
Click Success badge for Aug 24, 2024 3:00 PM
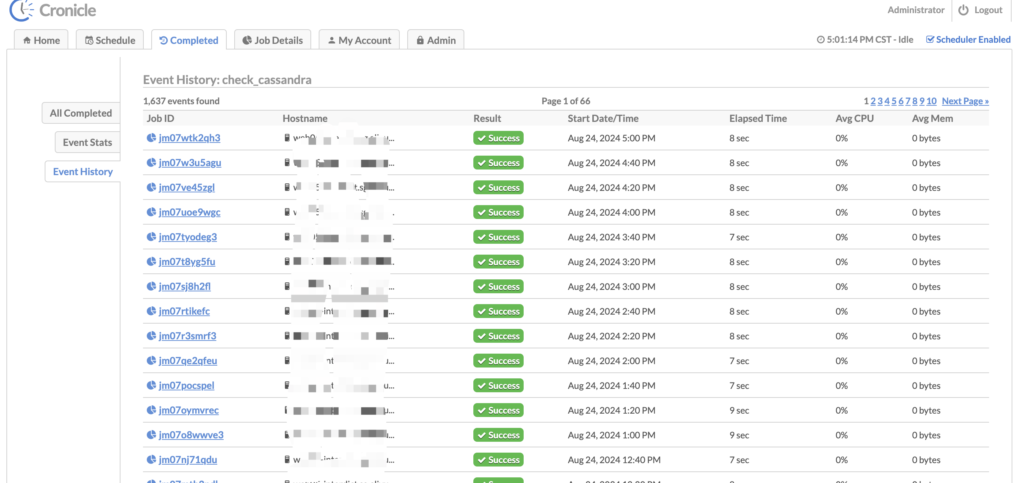coord(498,287)
